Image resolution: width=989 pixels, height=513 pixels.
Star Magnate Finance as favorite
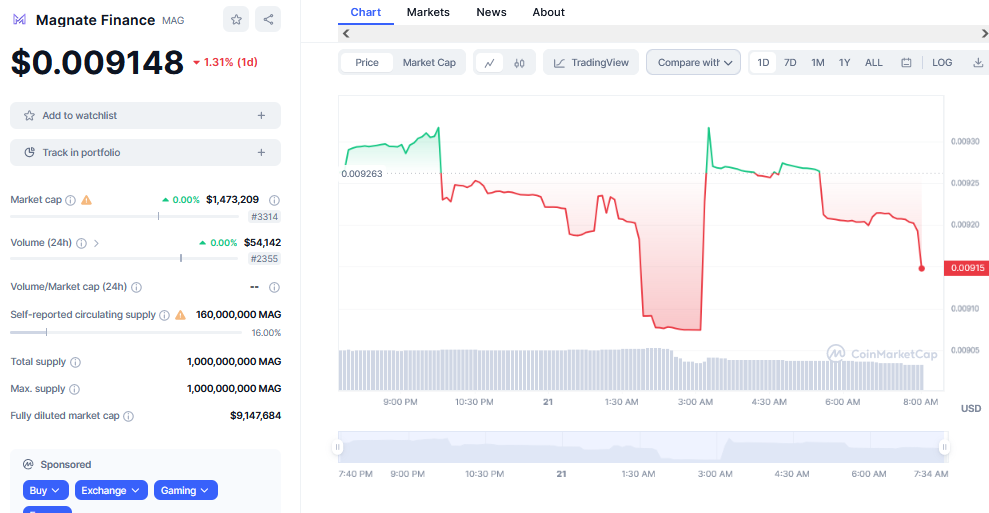[236, 20]
